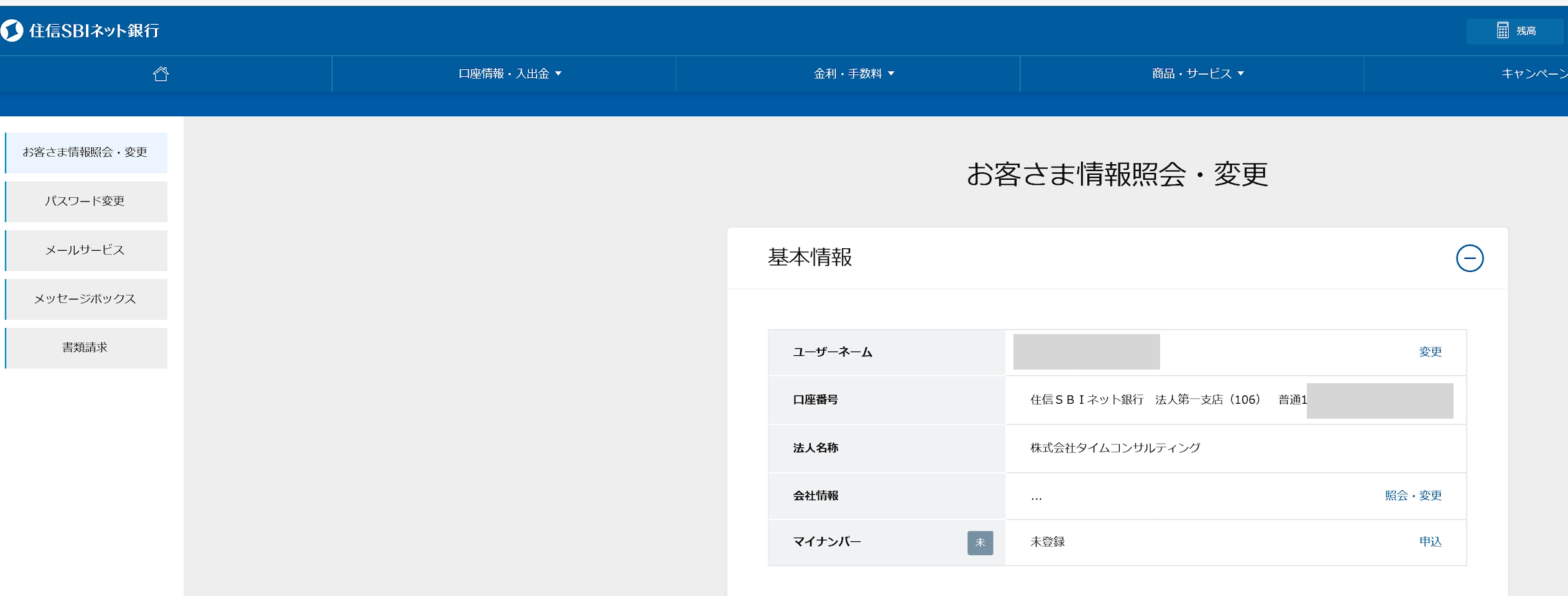
Task: Click 申込 link for マイナンバー
Action: click(x=1430, y=542)
